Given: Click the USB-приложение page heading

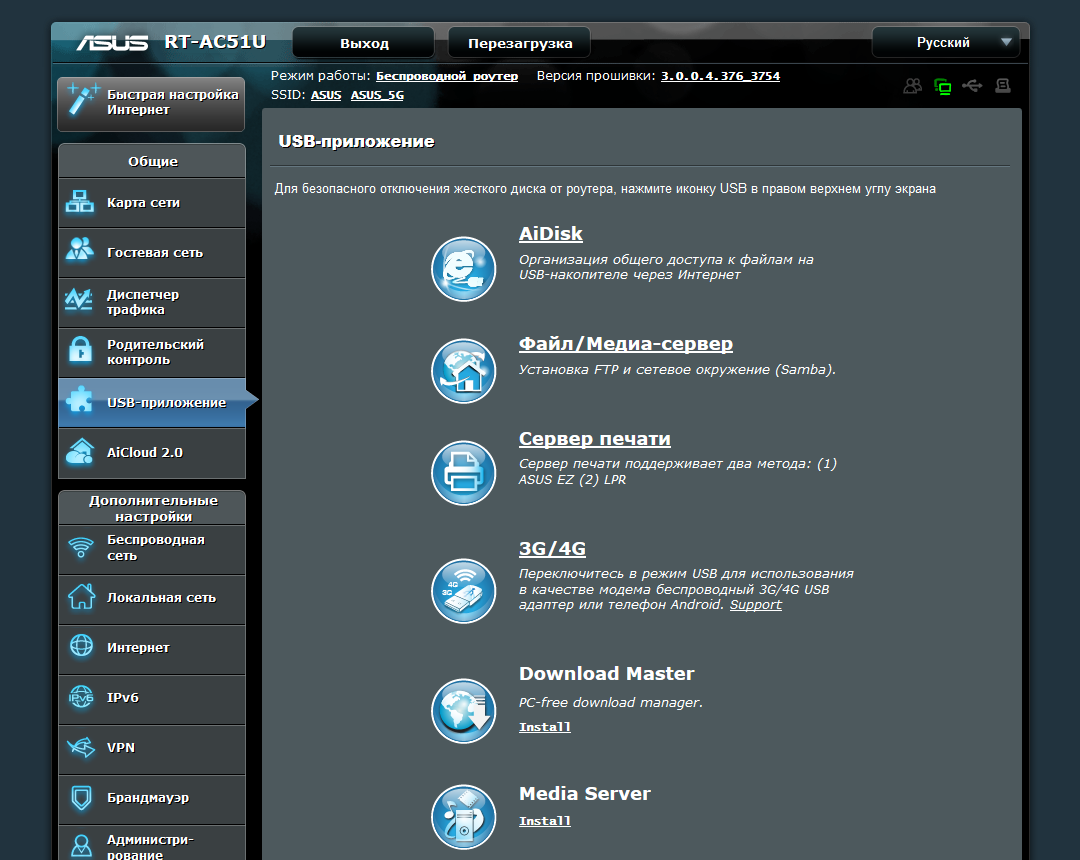Looking at the screenshot, I should coord(356,142).
